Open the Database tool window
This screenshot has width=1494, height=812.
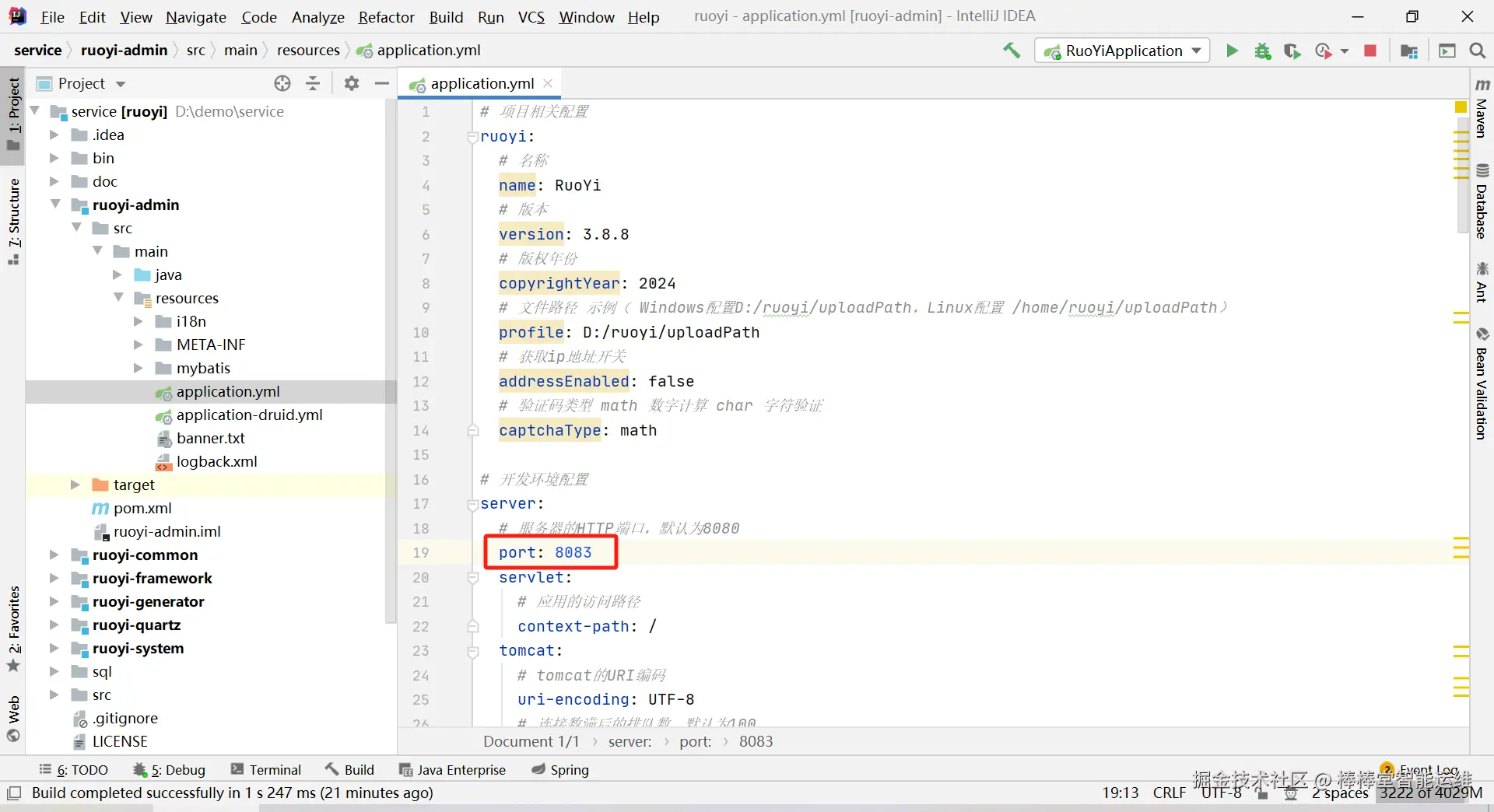(1482, 201)
